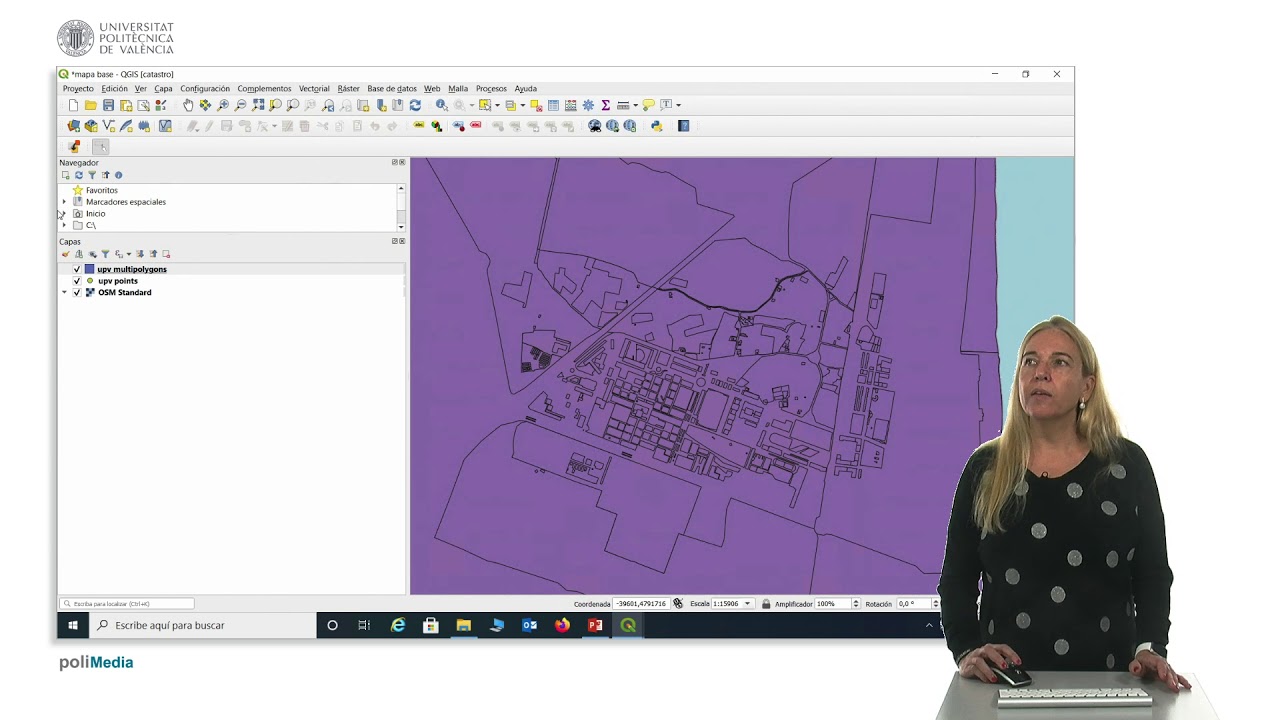The width and height of the screenshot is (1280, 720).
Task: Open the Vectorial menu
Action: [x=314, y=89]
